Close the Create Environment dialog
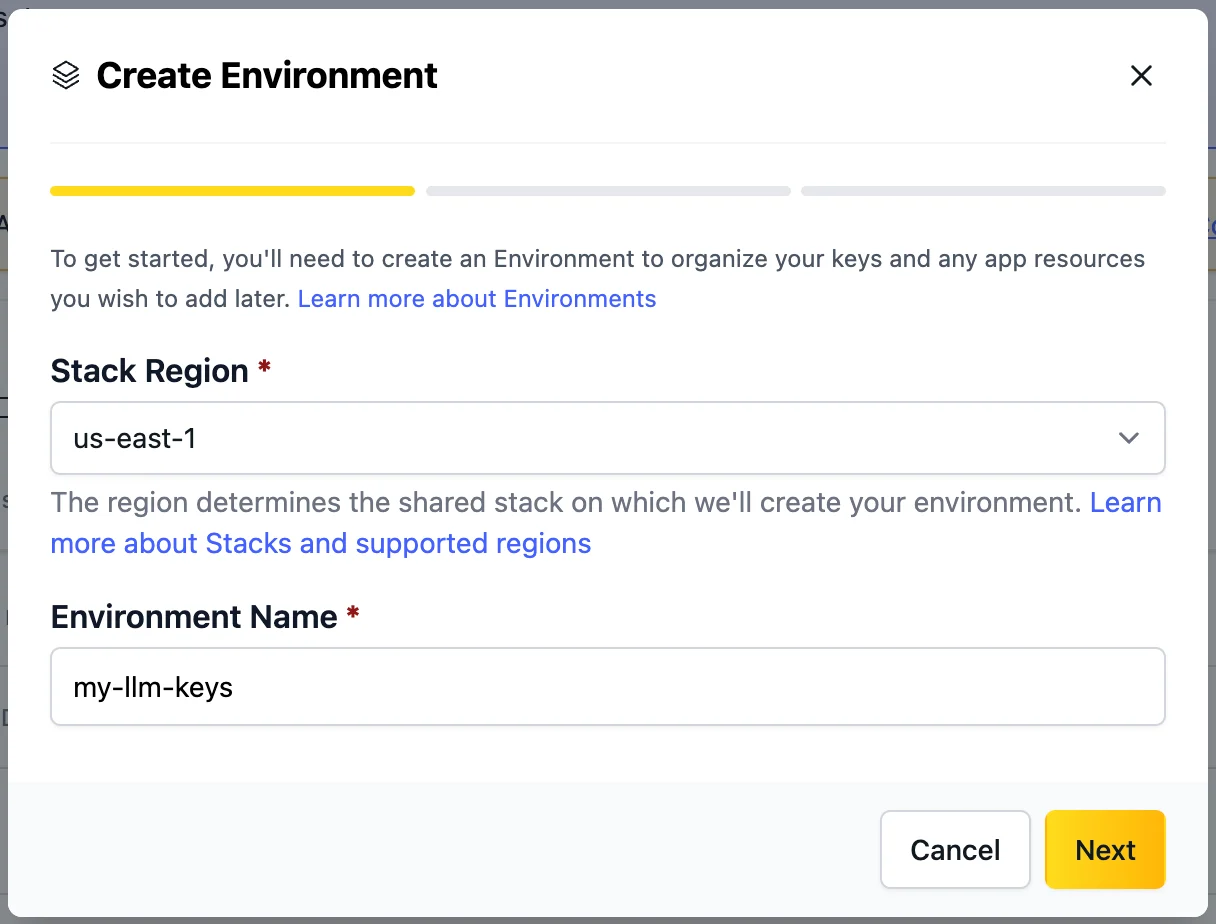This screenshot has width=1216, height=924. tap(1141, 75)
